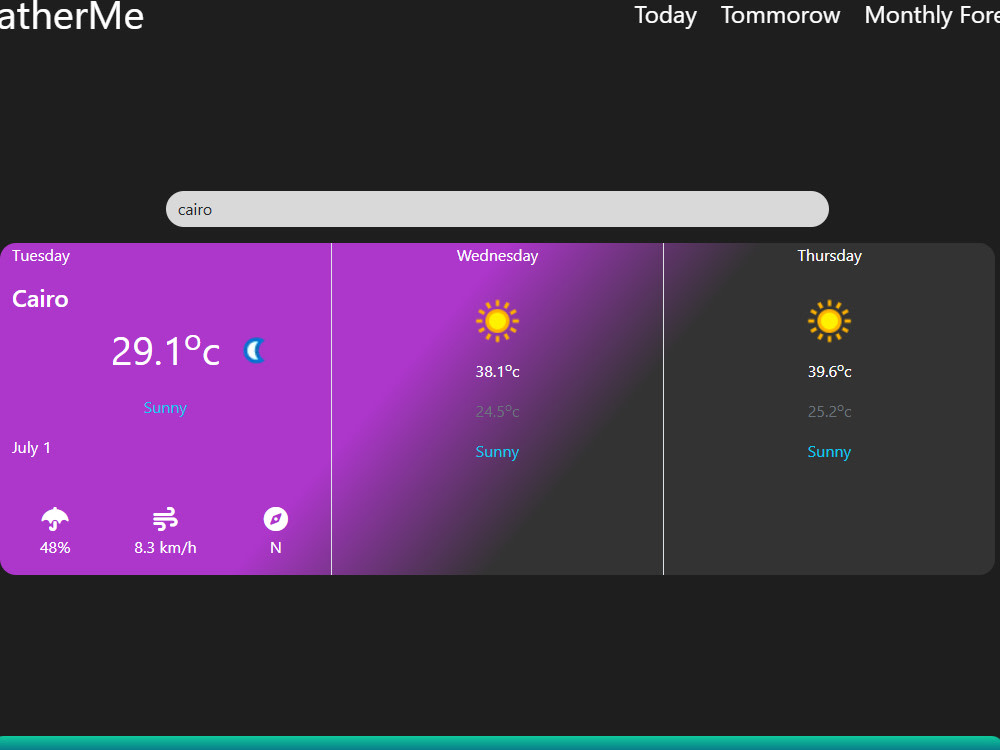Select the Cairo city name heading

pos(40,299)
